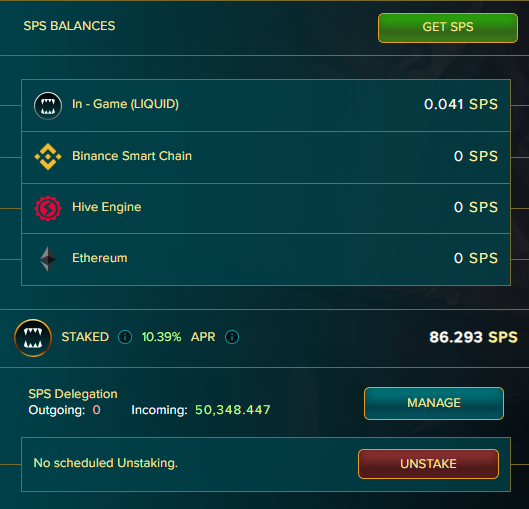Image resolution: width=529 pixels, height=509 pixels.
Task: Click the red Hive Engine gear icon
Action: [48, 208]
